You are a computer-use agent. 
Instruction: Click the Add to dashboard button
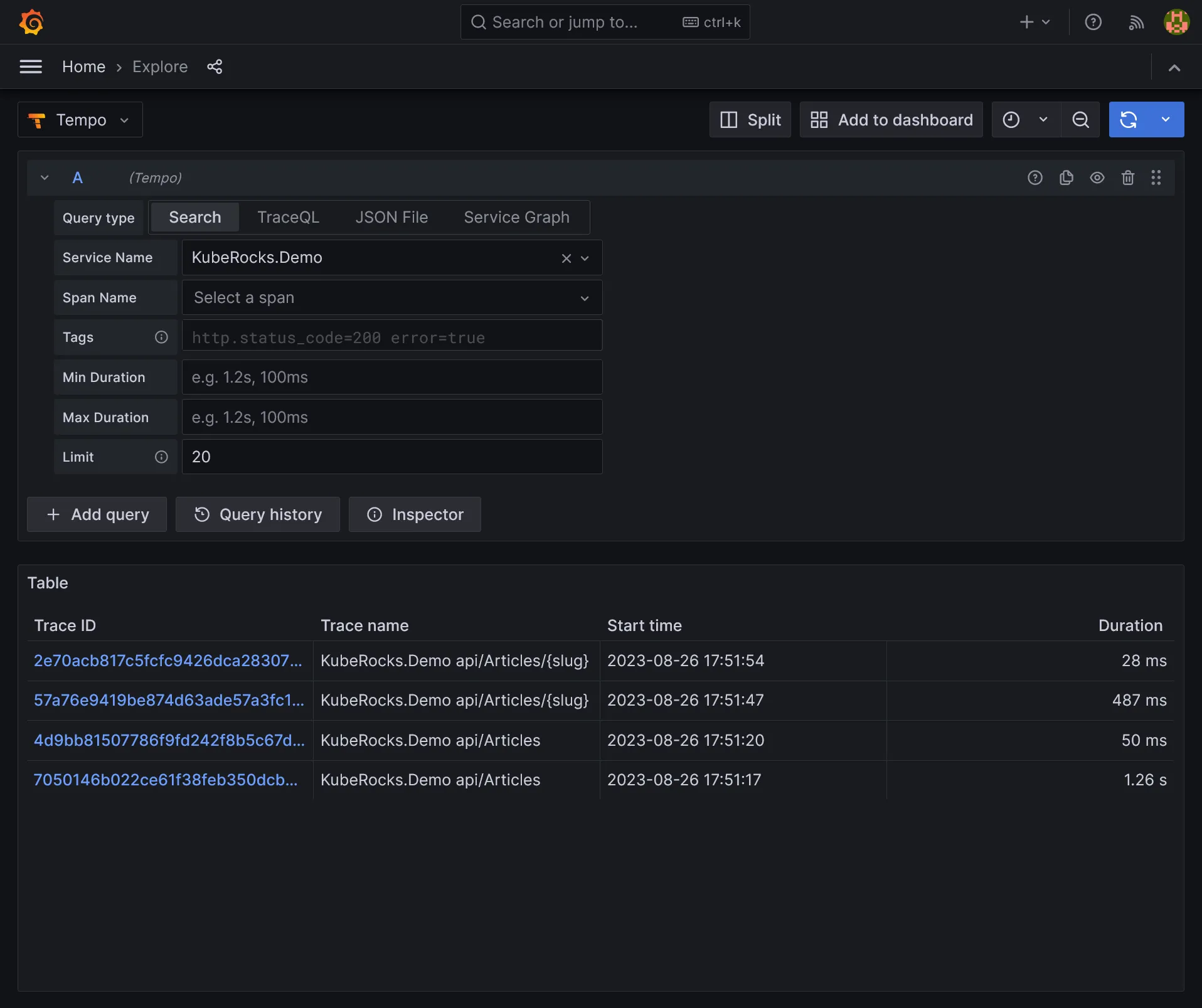point(891,120)
